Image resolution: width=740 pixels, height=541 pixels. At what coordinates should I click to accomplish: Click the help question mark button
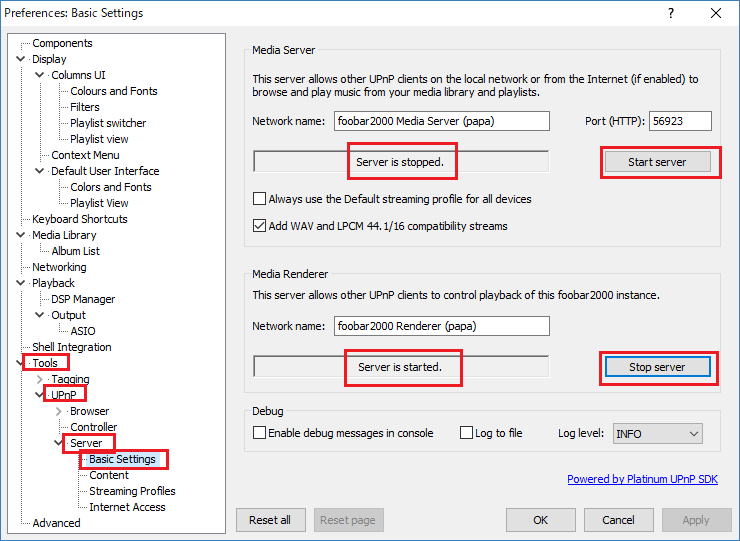point(671,13)
